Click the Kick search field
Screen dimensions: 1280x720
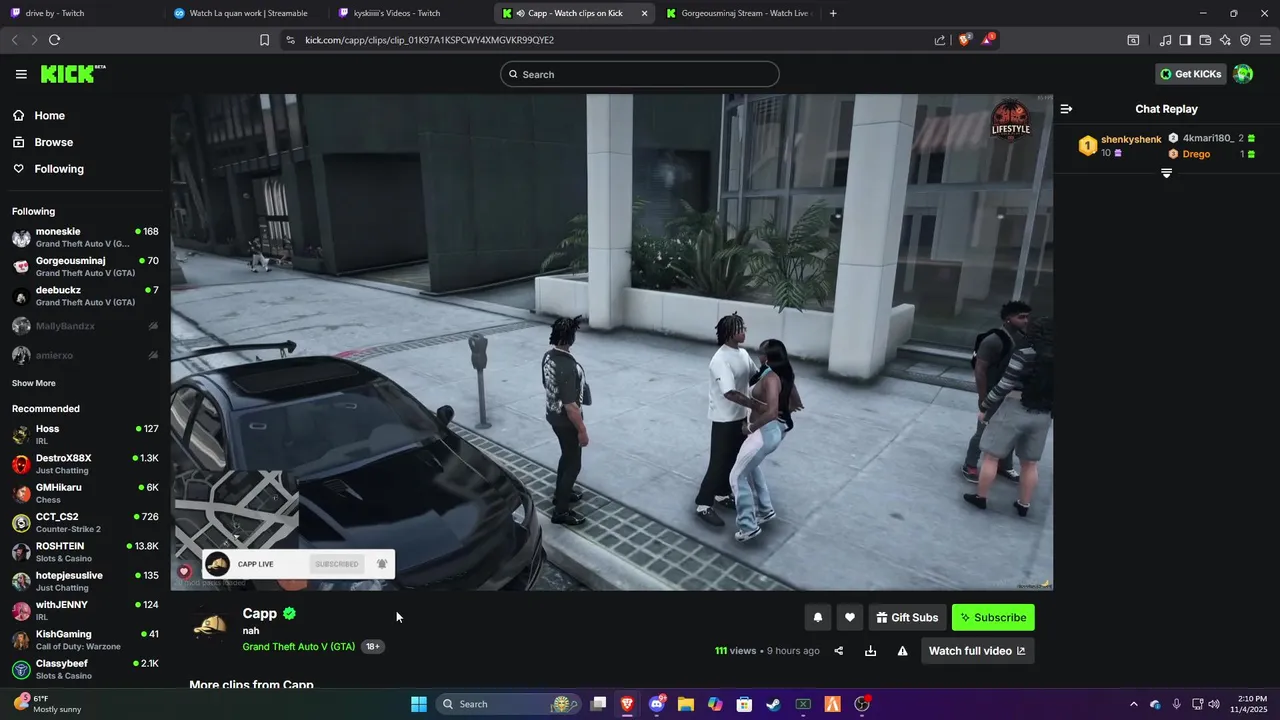click(640, 74)
